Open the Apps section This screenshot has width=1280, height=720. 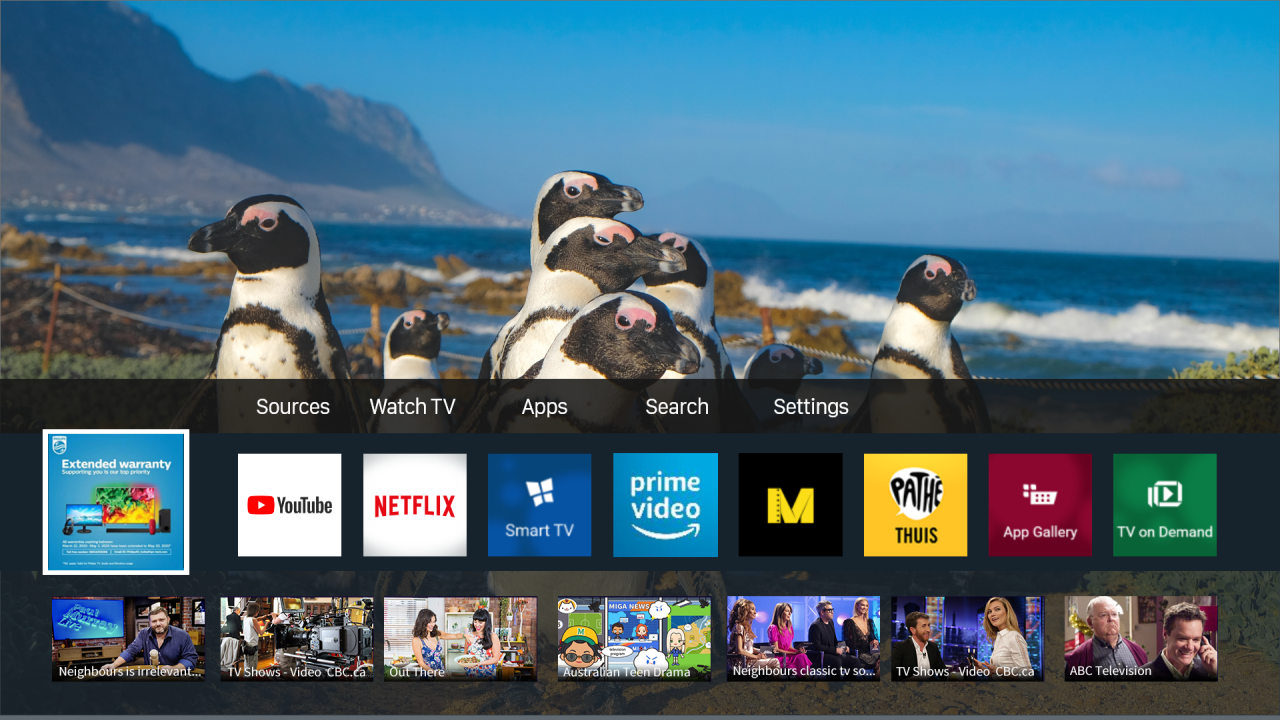[x=544, y=406]
